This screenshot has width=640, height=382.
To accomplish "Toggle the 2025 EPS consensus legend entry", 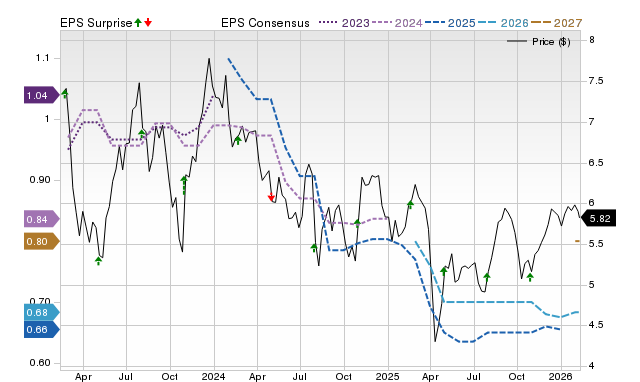I will [x=450, y=23].
